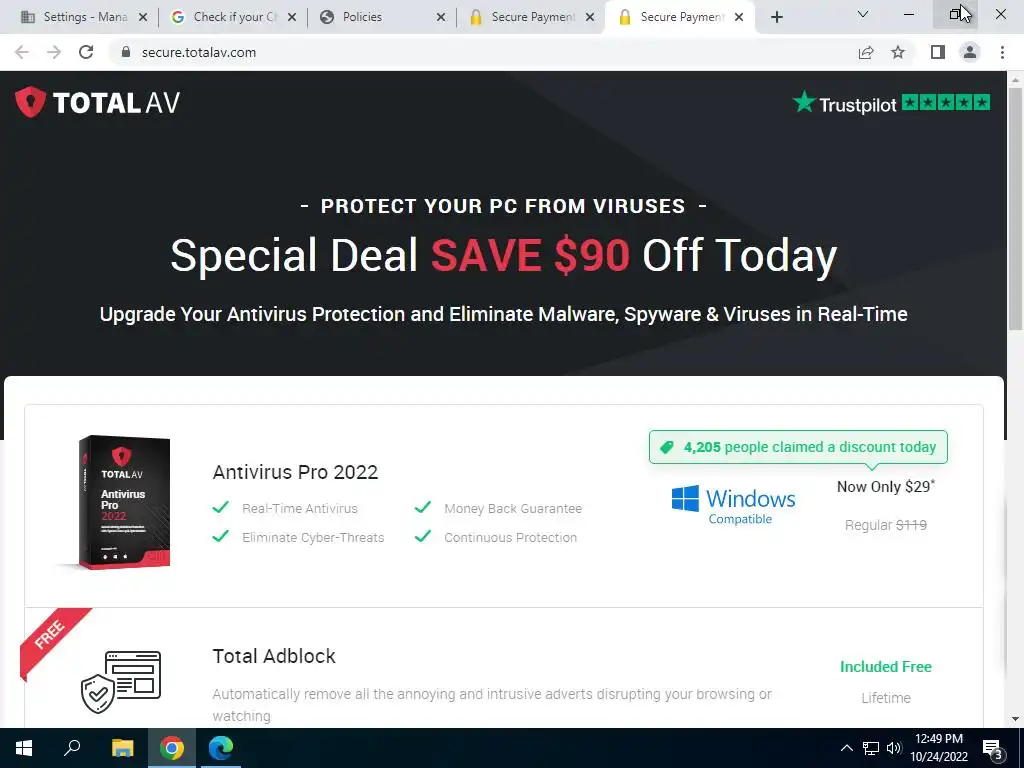Show hidden system tray icons

(846, 748)
